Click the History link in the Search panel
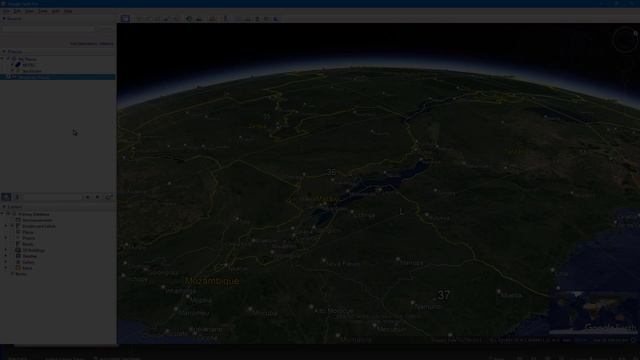The image size is (640, 360). pos(107,44)
